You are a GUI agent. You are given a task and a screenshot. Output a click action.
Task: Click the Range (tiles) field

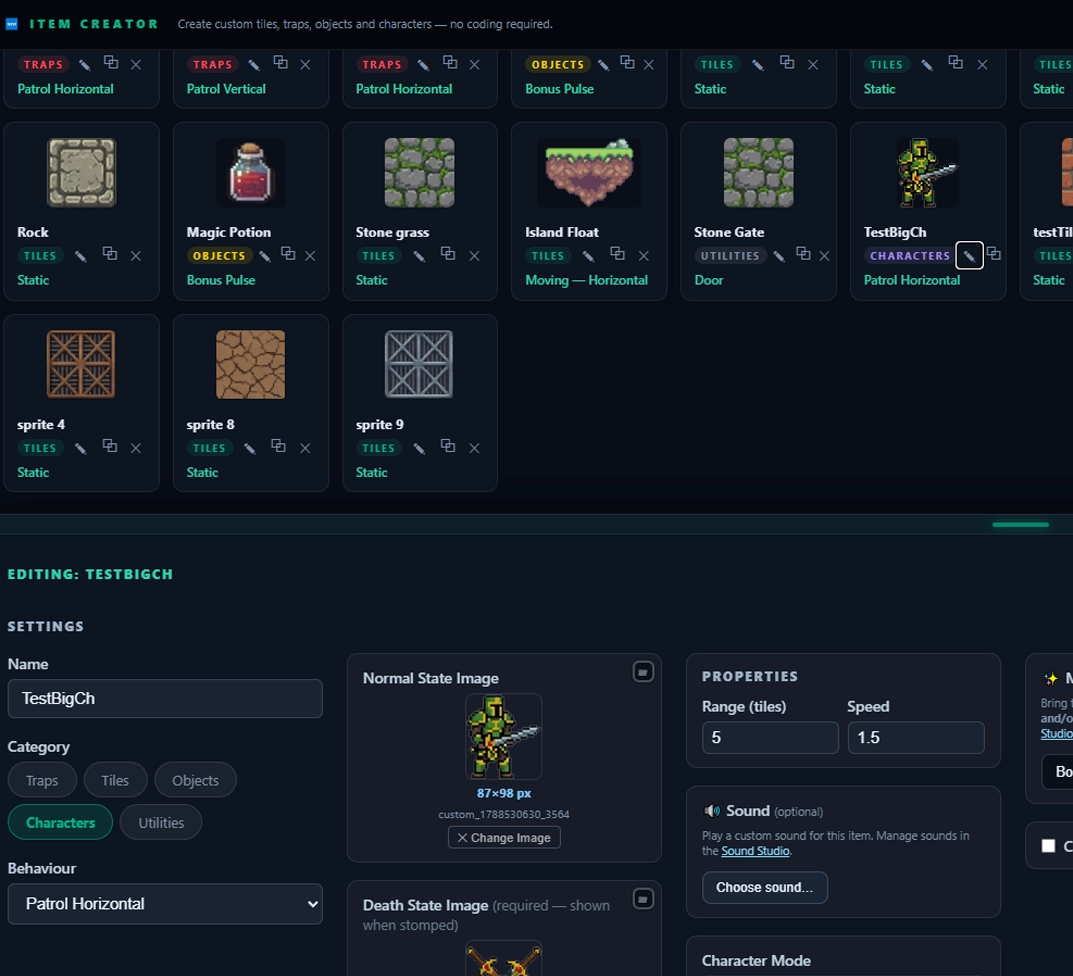tap(770, 738)
